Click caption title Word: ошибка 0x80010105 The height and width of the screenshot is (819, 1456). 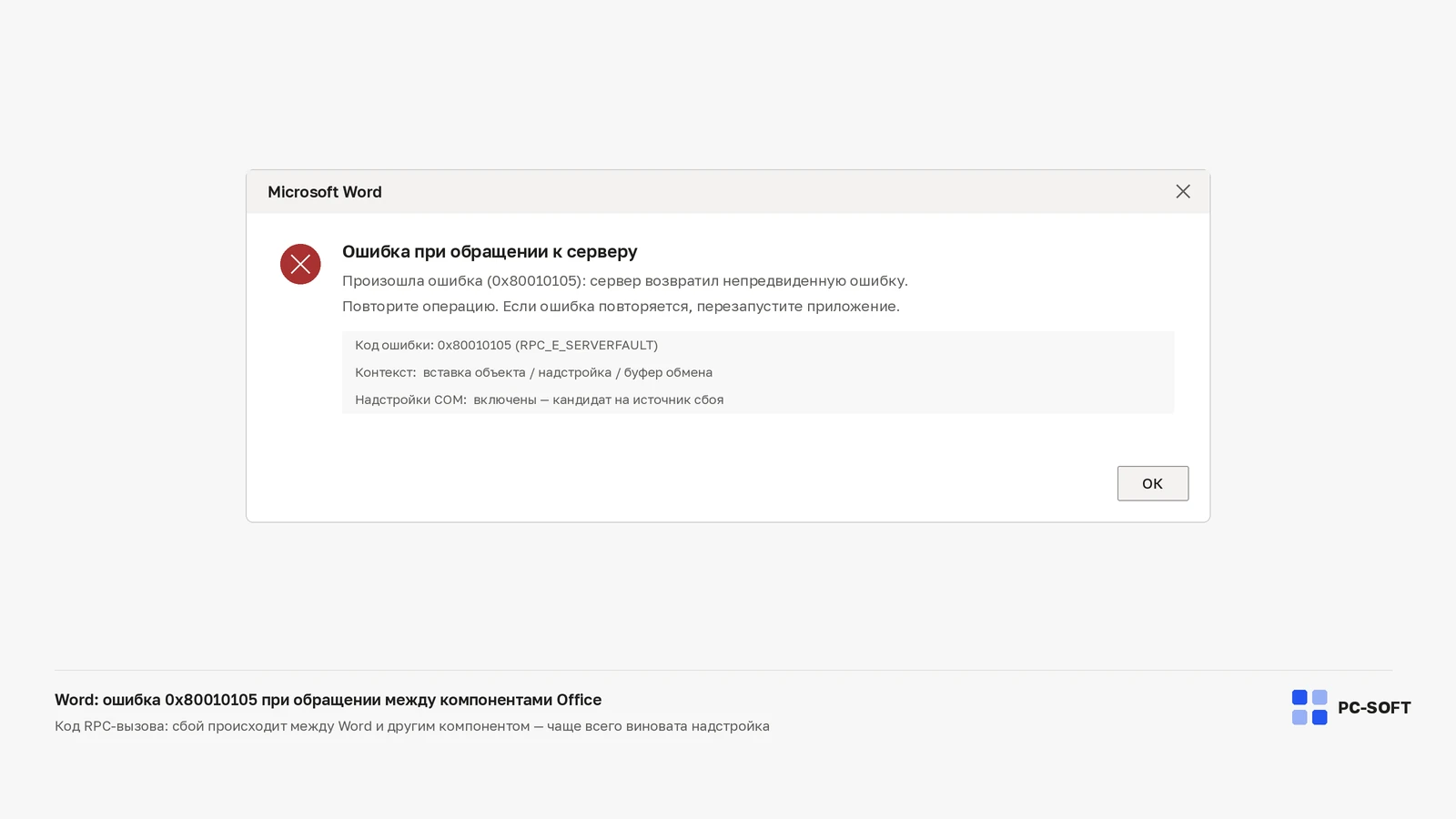[x=328, y=700]
